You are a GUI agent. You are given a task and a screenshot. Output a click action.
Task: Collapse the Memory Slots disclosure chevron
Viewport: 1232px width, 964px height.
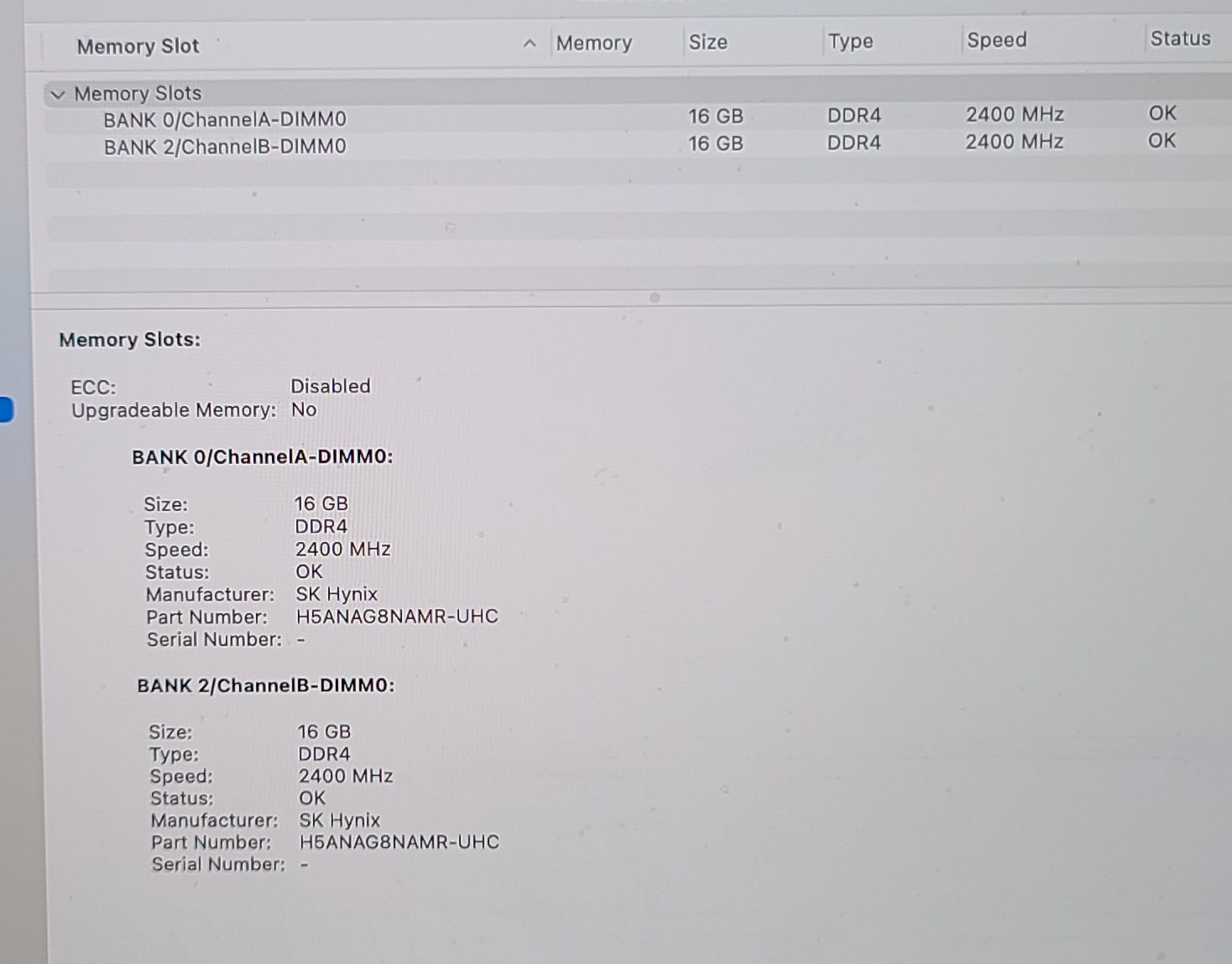57,94
